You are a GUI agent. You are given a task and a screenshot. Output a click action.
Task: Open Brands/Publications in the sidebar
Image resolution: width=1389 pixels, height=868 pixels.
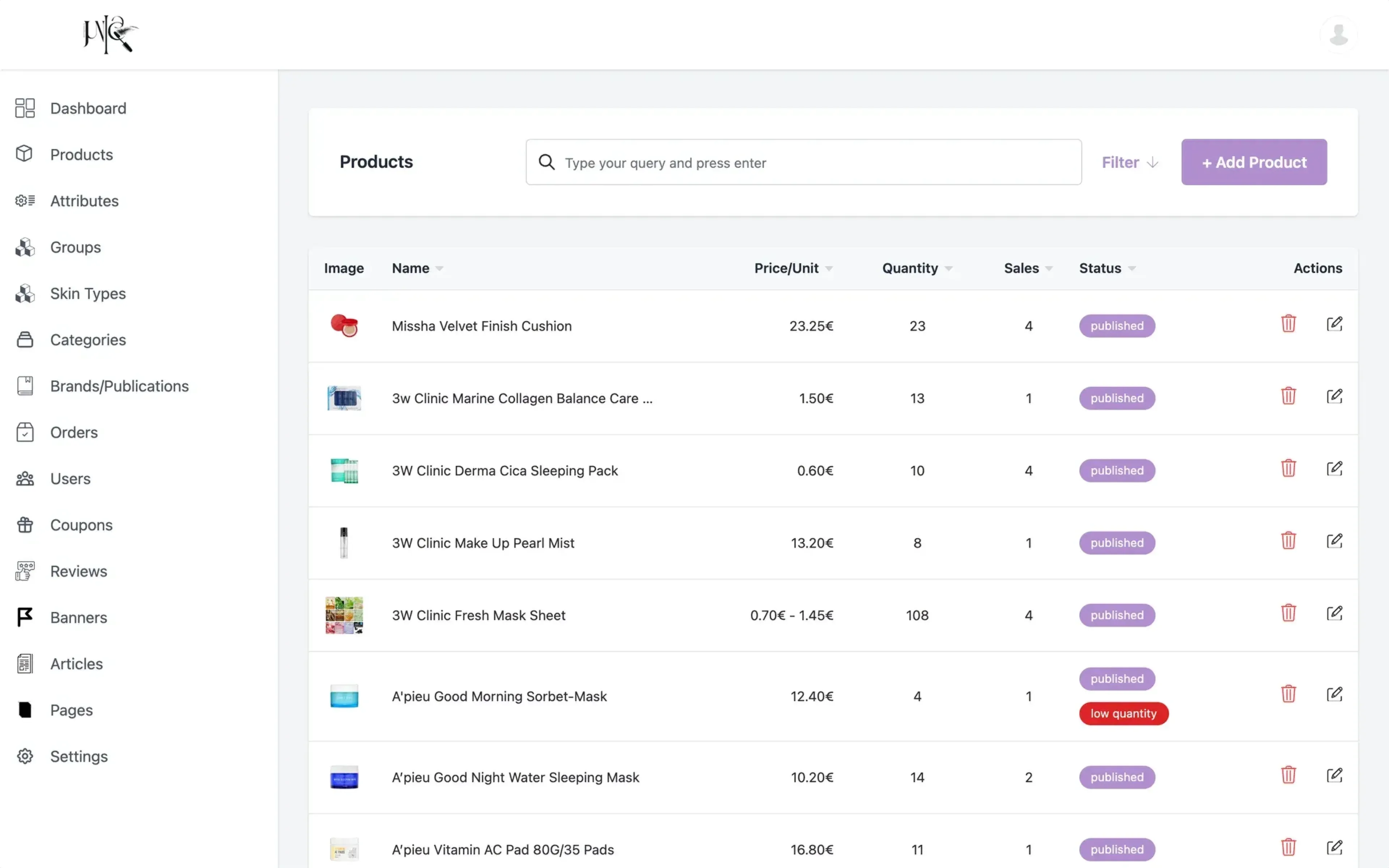coord(119,386)
